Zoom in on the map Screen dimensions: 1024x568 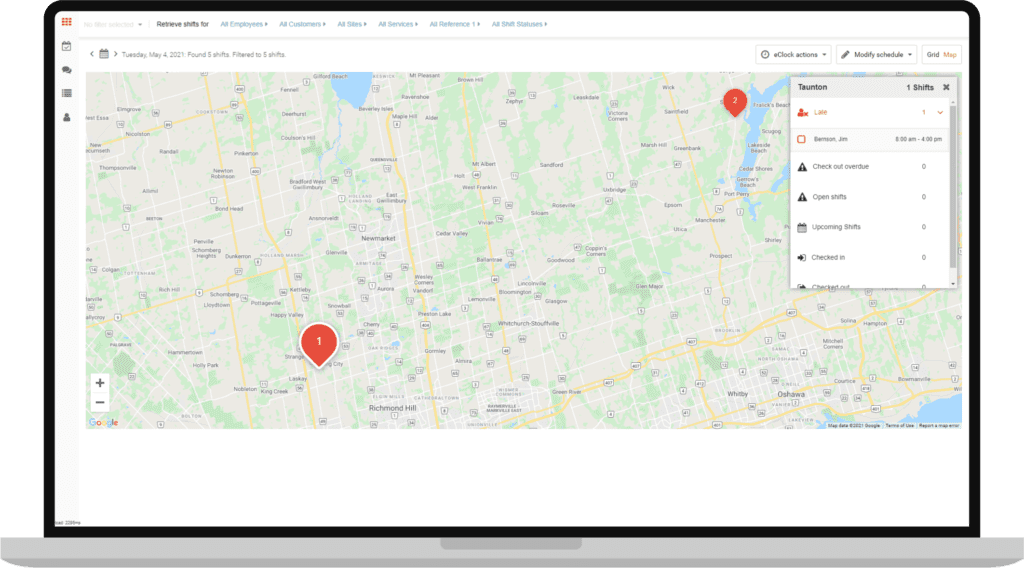(x=99, y=383)
